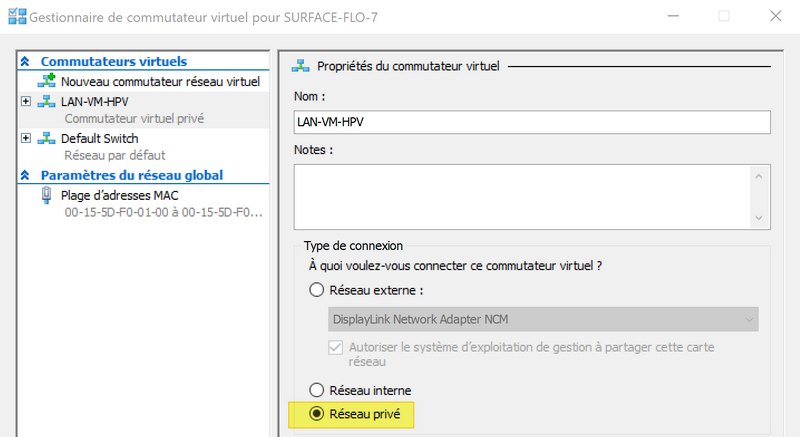This screenshot has height=437, width=800.
Task: Click the Notes scrollbar down arrow
Action: tap(761, 218)
